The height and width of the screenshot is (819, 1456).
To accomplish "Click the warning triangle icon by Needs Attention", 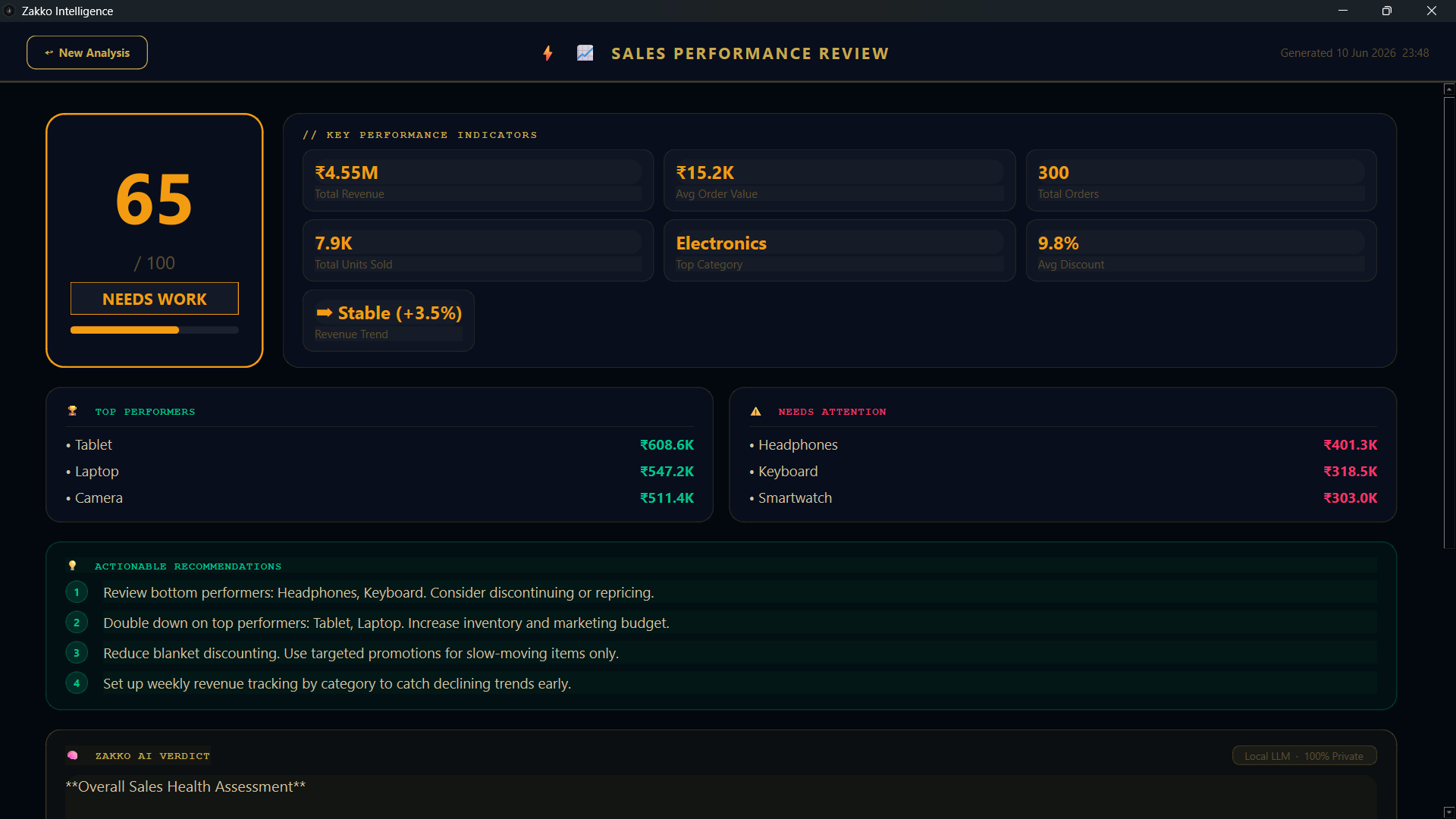I will [x=756, y=412].
